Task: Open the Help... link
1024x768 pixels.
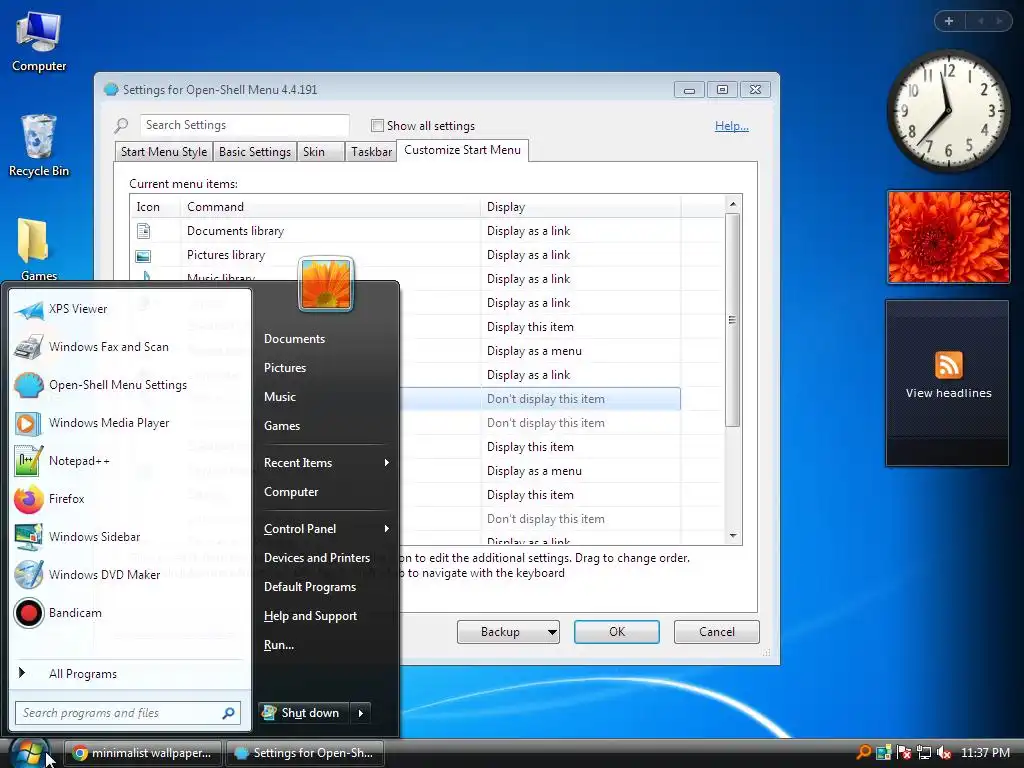Action: tap(731, 126)
